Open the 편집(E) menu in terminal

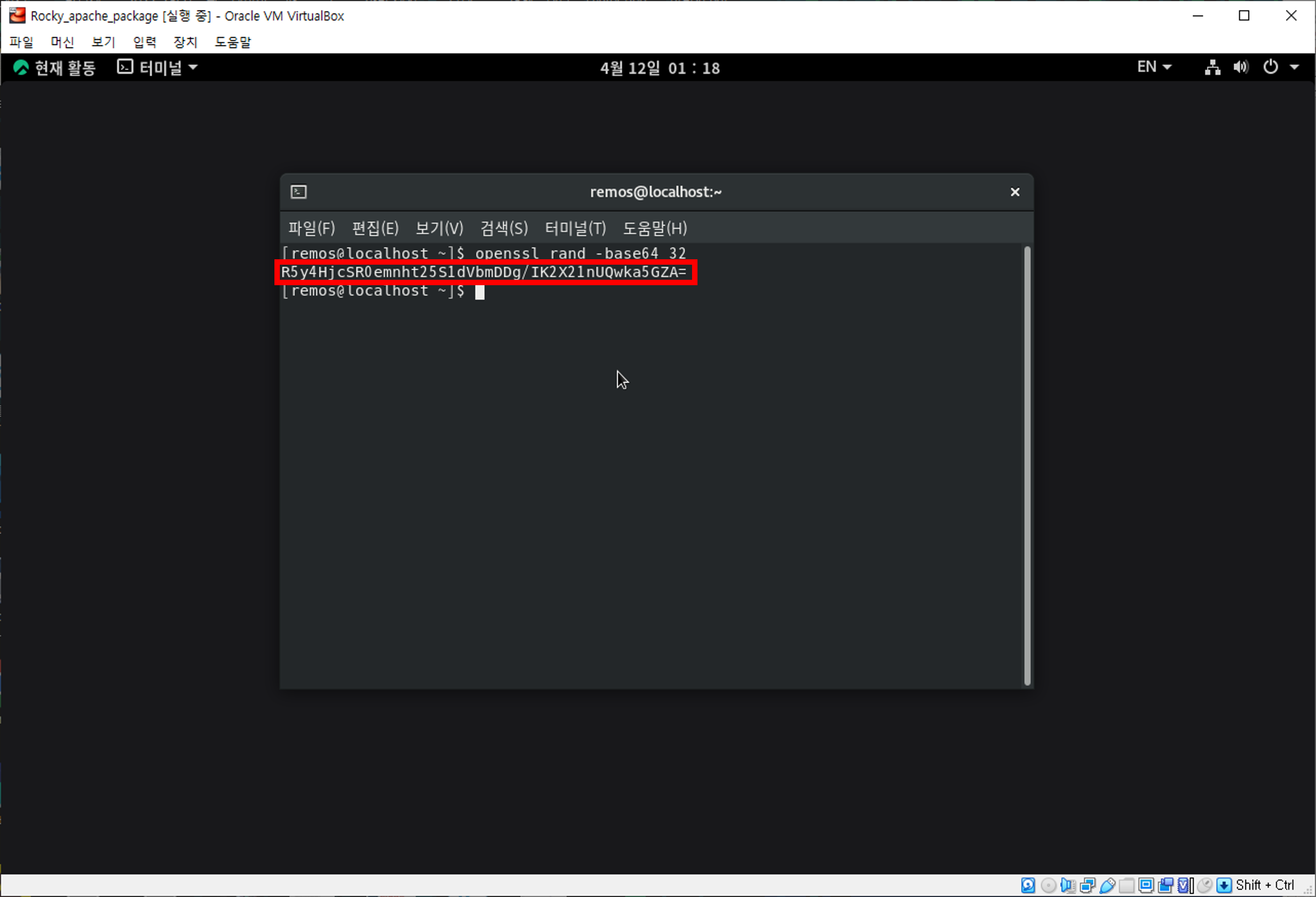coord(375,228)
